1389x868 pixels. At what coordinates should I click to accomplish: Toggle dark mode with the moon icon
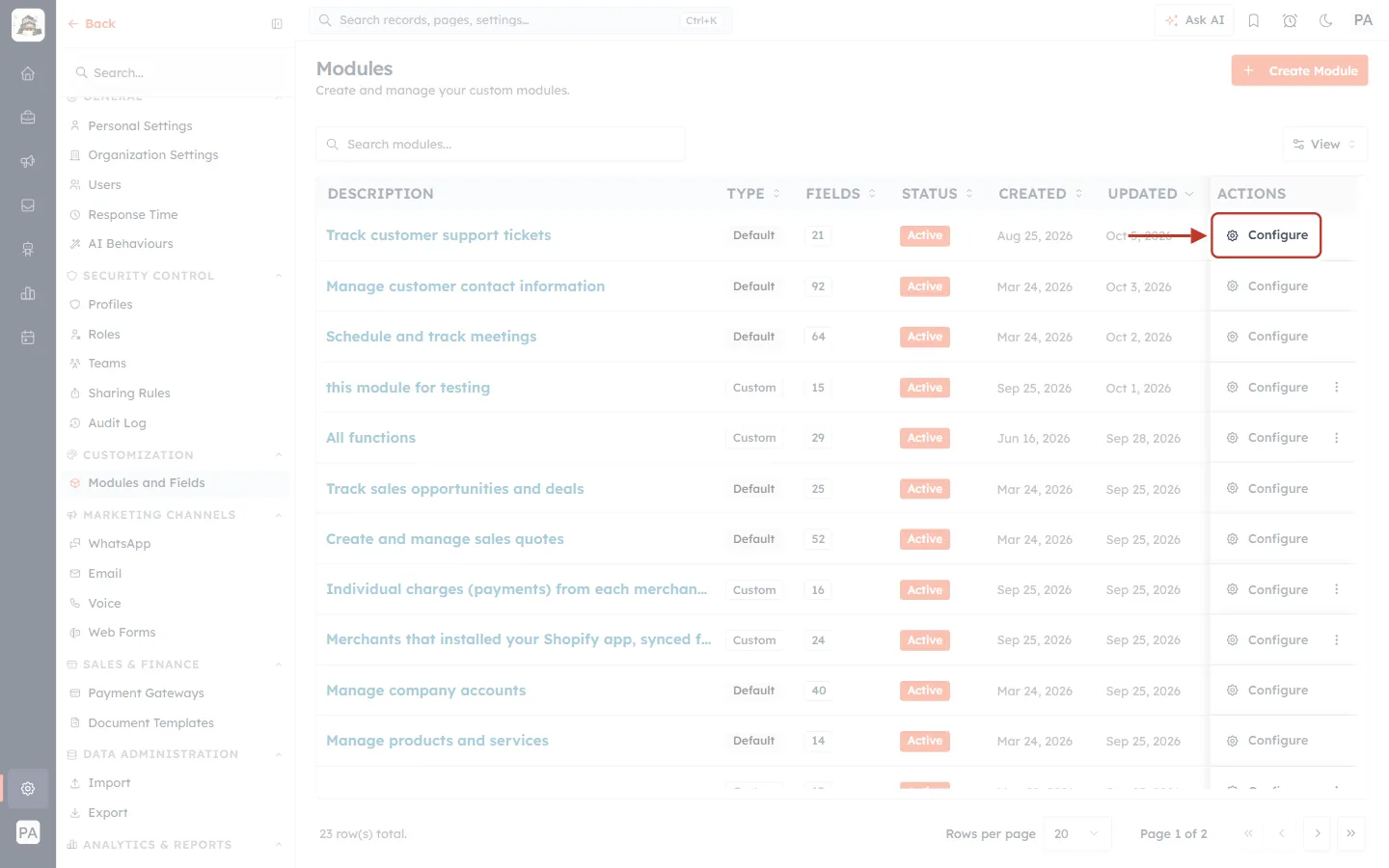pyautogui.click(x=1326, y=20)
